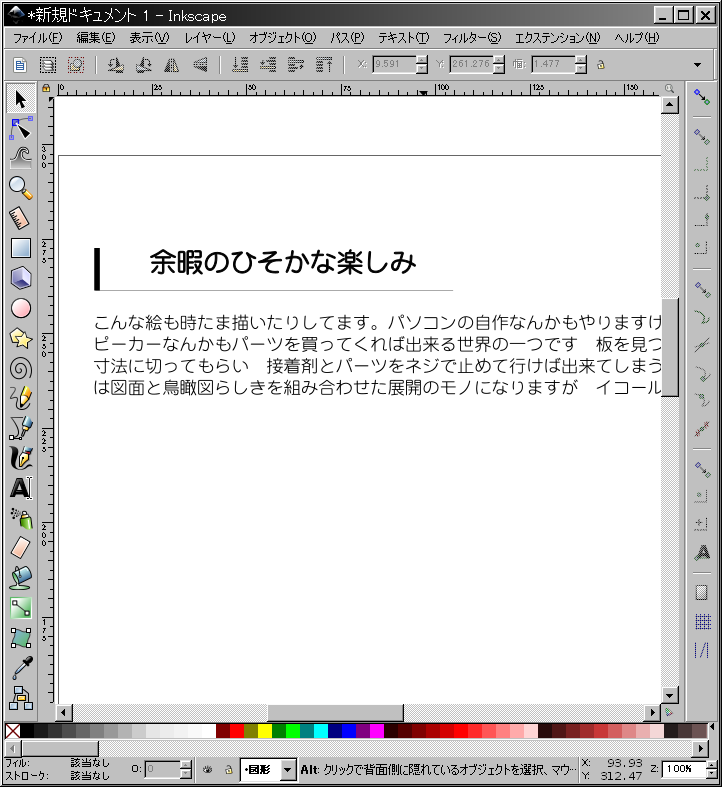Viewport: 722px width, 787px height.
Task: Select the Diagram connector tool at the bottom of the toolbox
Action: point(21,698)
